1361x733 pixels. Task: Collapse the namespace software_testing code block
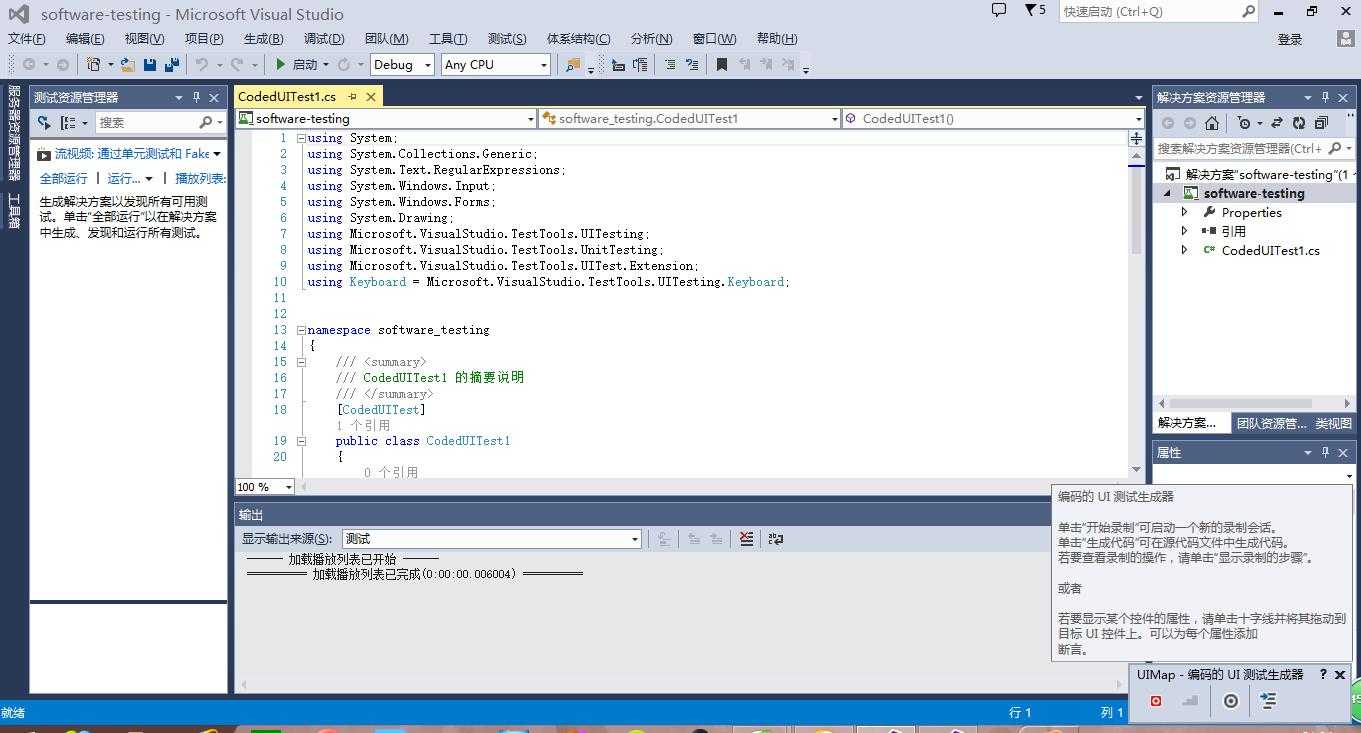pyautogui.click(x=301, y=330)
